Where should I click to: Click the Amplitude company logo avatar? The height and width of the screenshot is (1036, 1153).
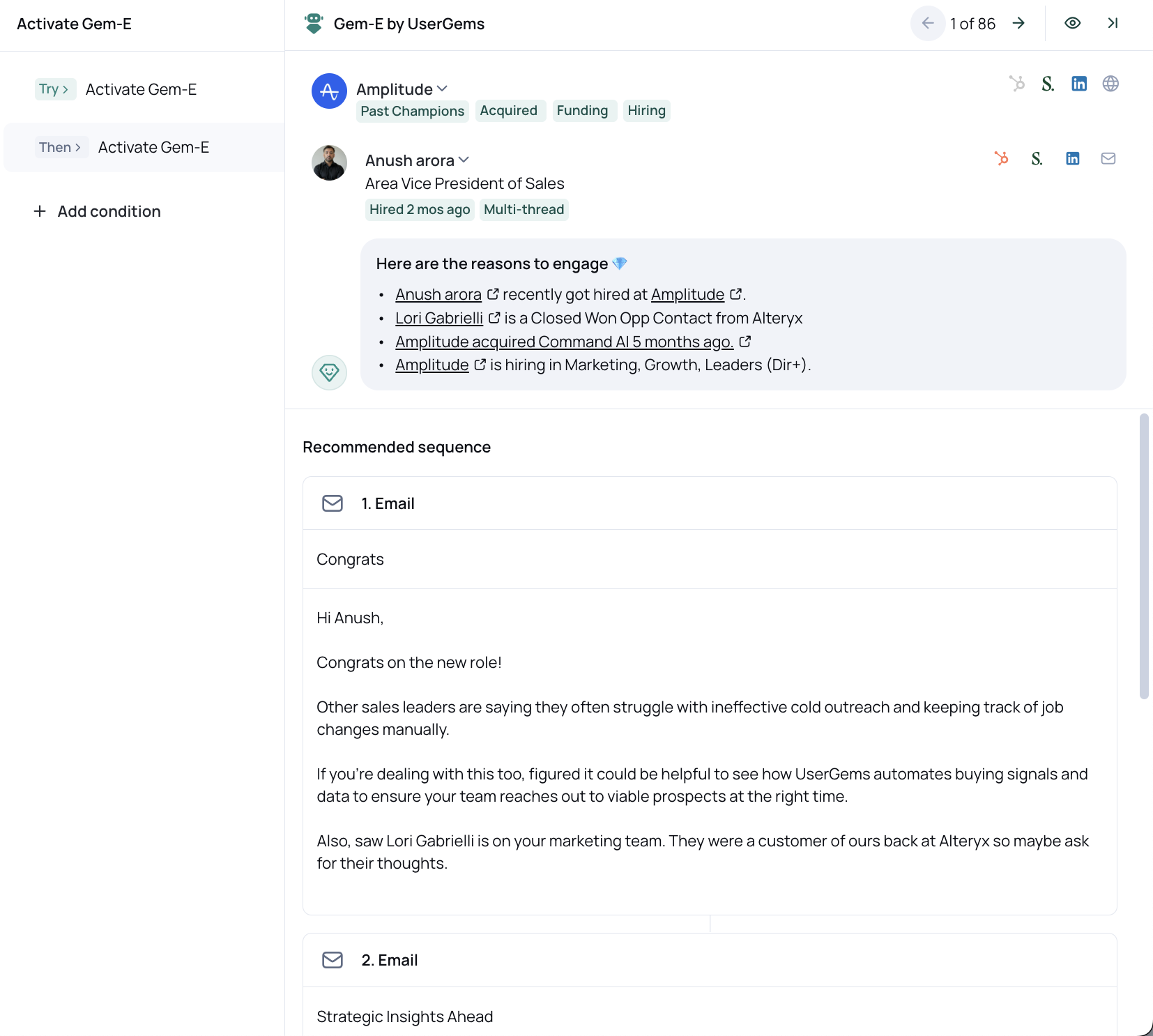pos(329,91)
